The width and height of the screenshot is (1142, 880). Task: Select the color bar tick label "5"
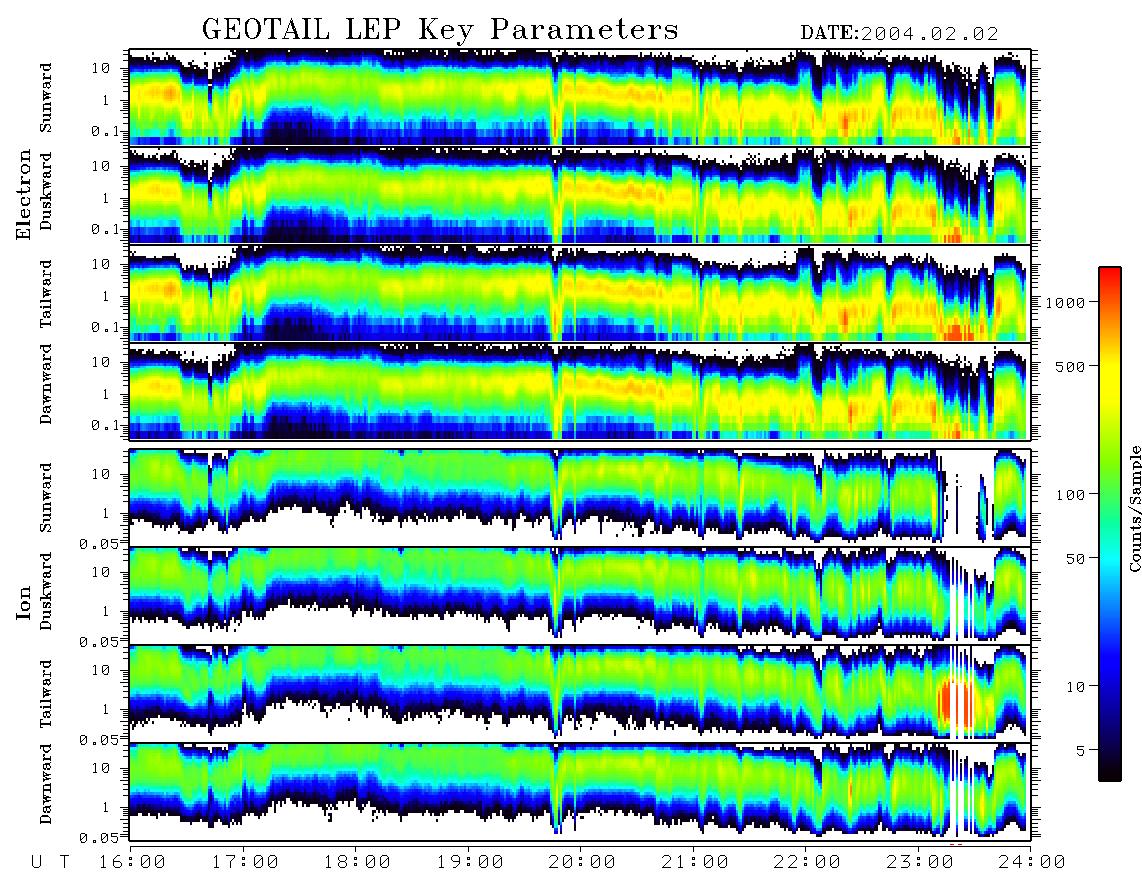[x=1081, y=751]
